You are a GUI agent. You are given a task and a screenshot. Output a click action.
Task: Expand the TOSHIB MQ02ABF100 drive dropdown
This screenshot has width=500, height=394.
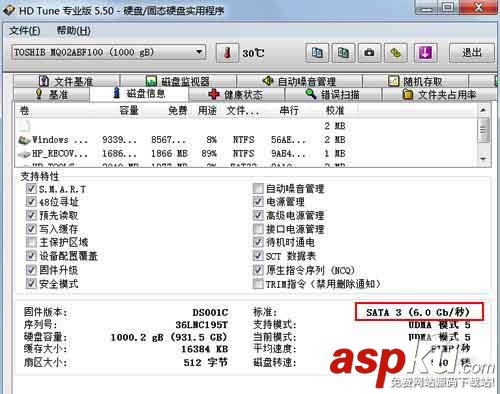click(x=199, y=52)
